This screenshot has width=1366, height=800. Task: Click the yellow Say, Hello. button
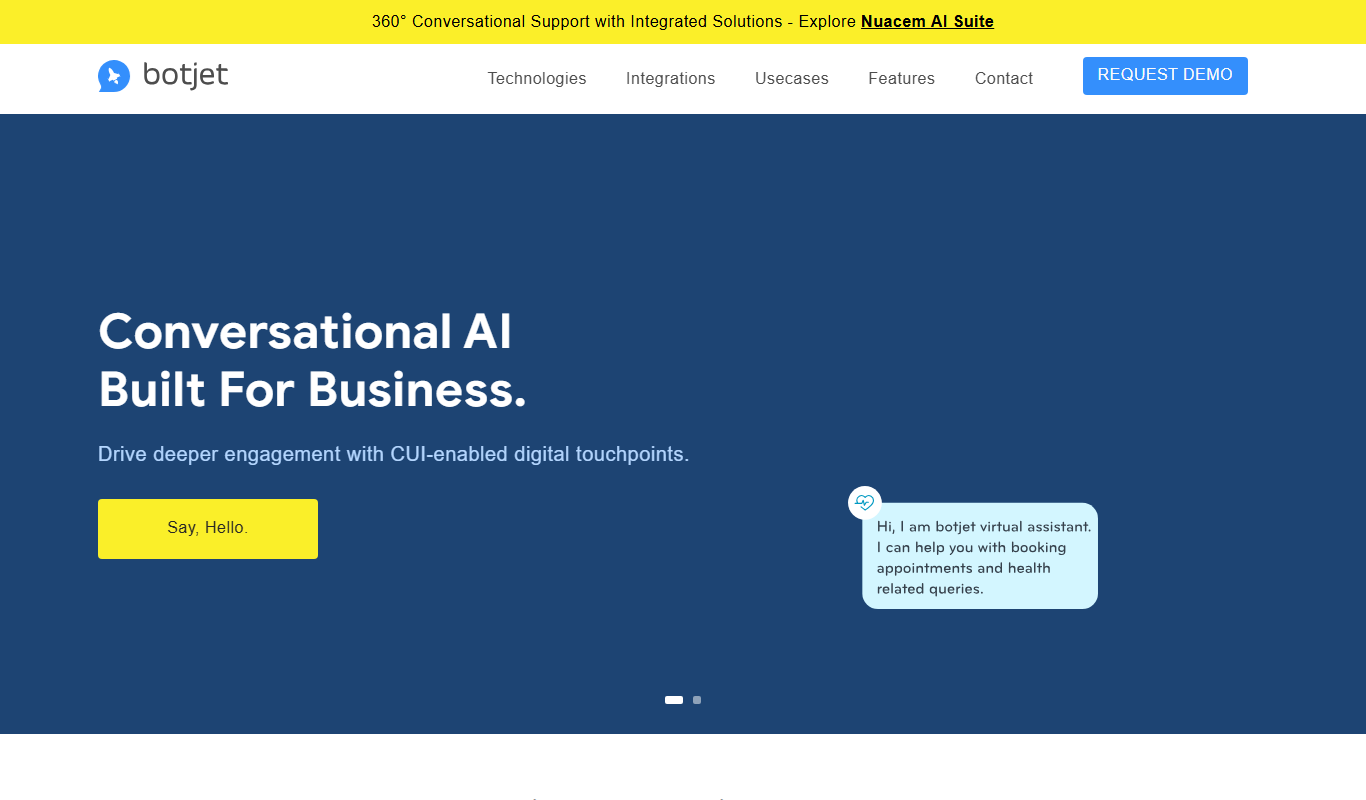(x=208, y=529)
